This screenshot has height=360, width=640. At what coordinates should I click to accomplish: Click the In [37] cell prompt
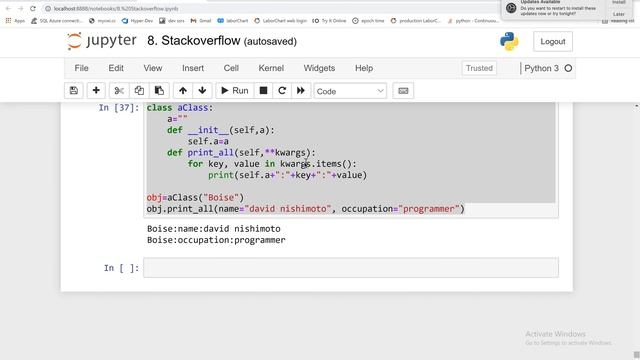(x=119, y=108)
